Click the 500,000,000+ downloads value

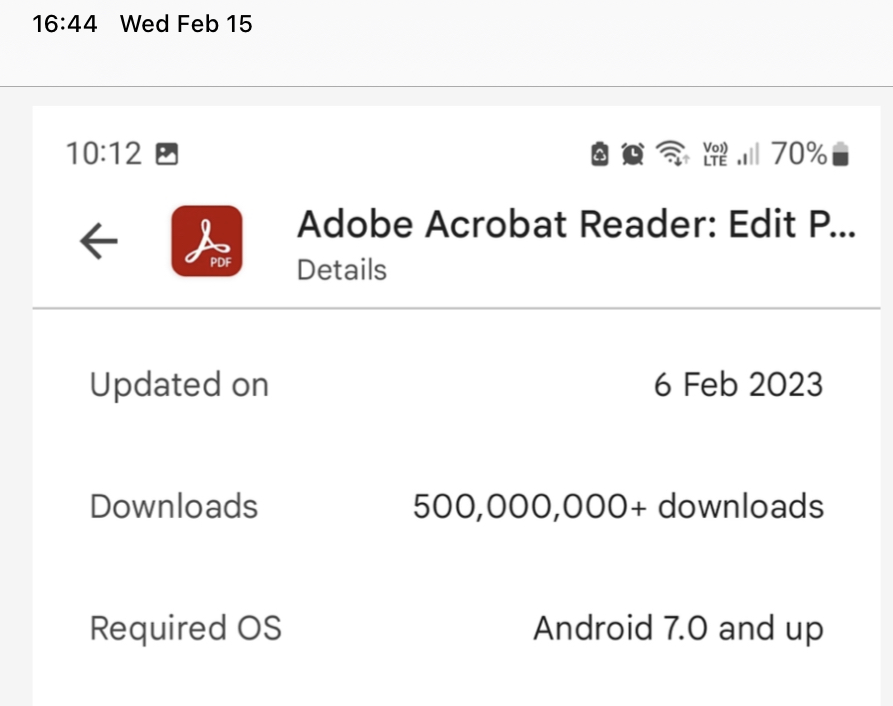pos(618,506)
